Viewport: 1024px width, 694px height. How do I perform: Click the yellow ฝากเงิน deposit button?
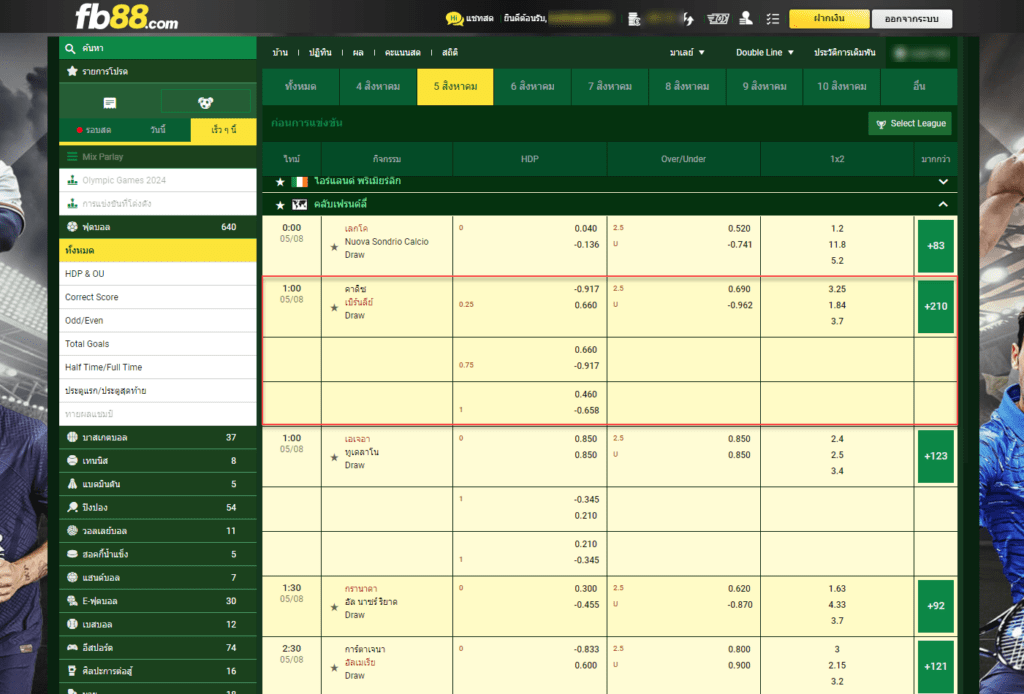pyautogui.click(x=829, y=18)
